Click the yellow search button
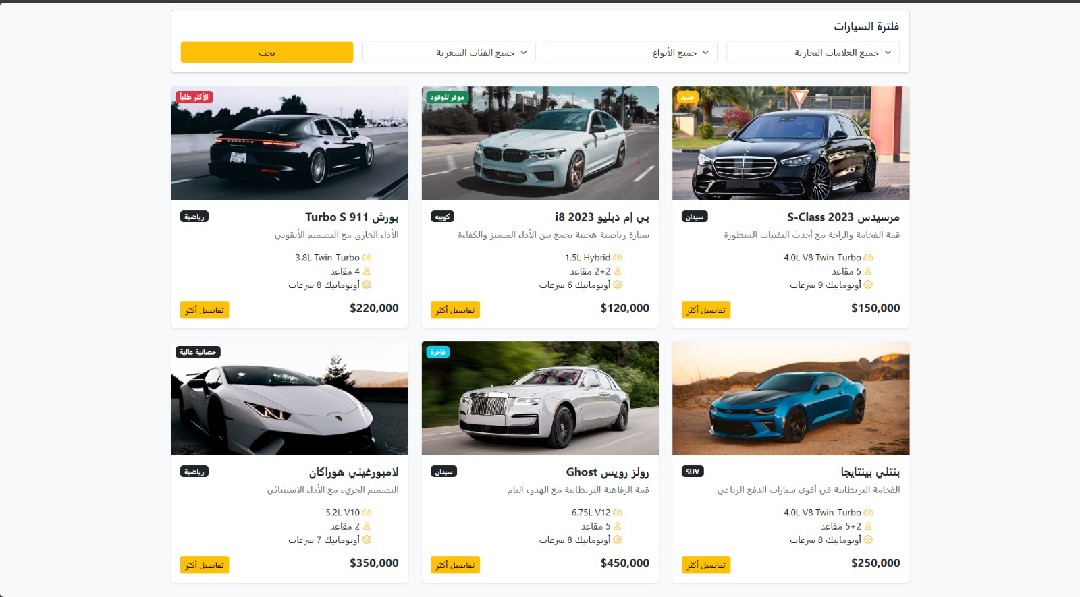The height and width of the screenshot is (597, 1080). pyautogui.click(x=267, y=52)
